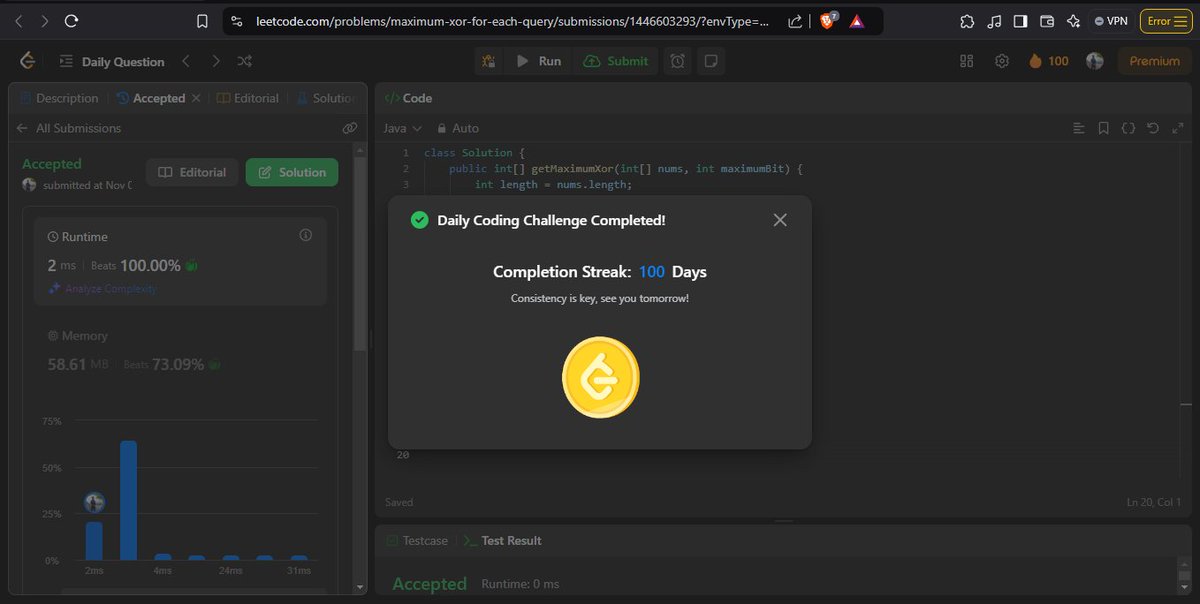Go back to All Submissions

pyautogui.click(x=69, y=128)
